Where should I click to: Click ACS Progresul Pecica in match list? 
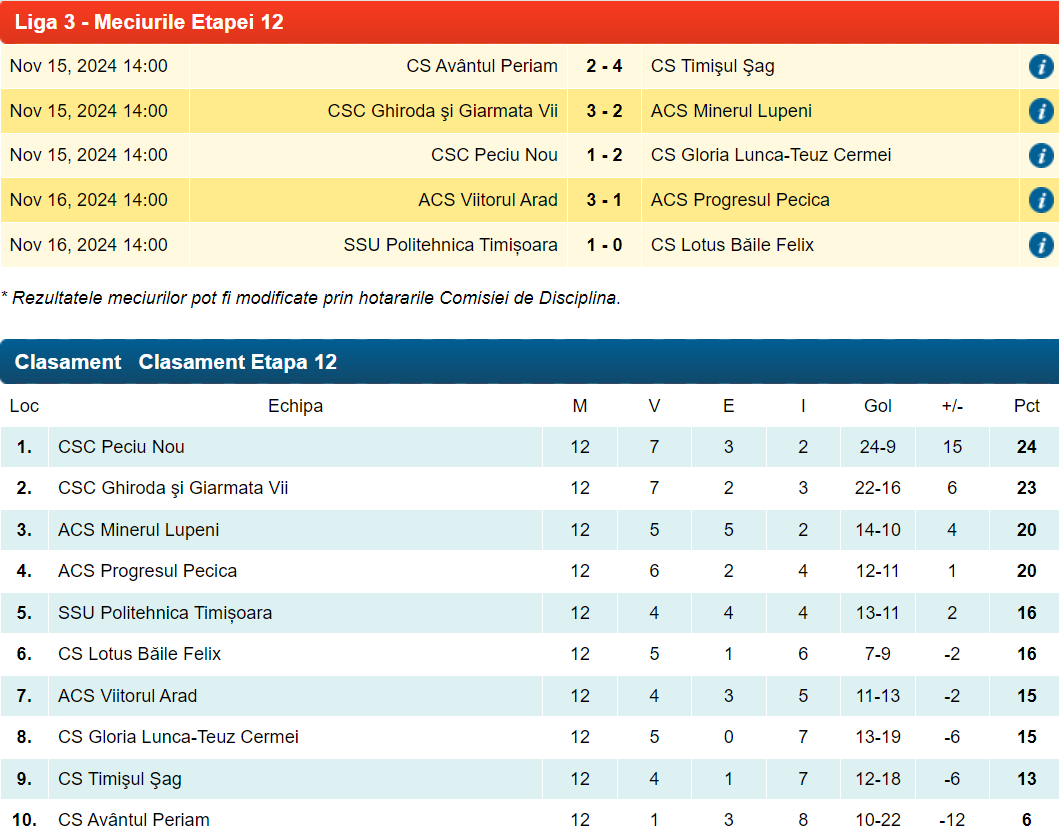(x=740, y=200)
